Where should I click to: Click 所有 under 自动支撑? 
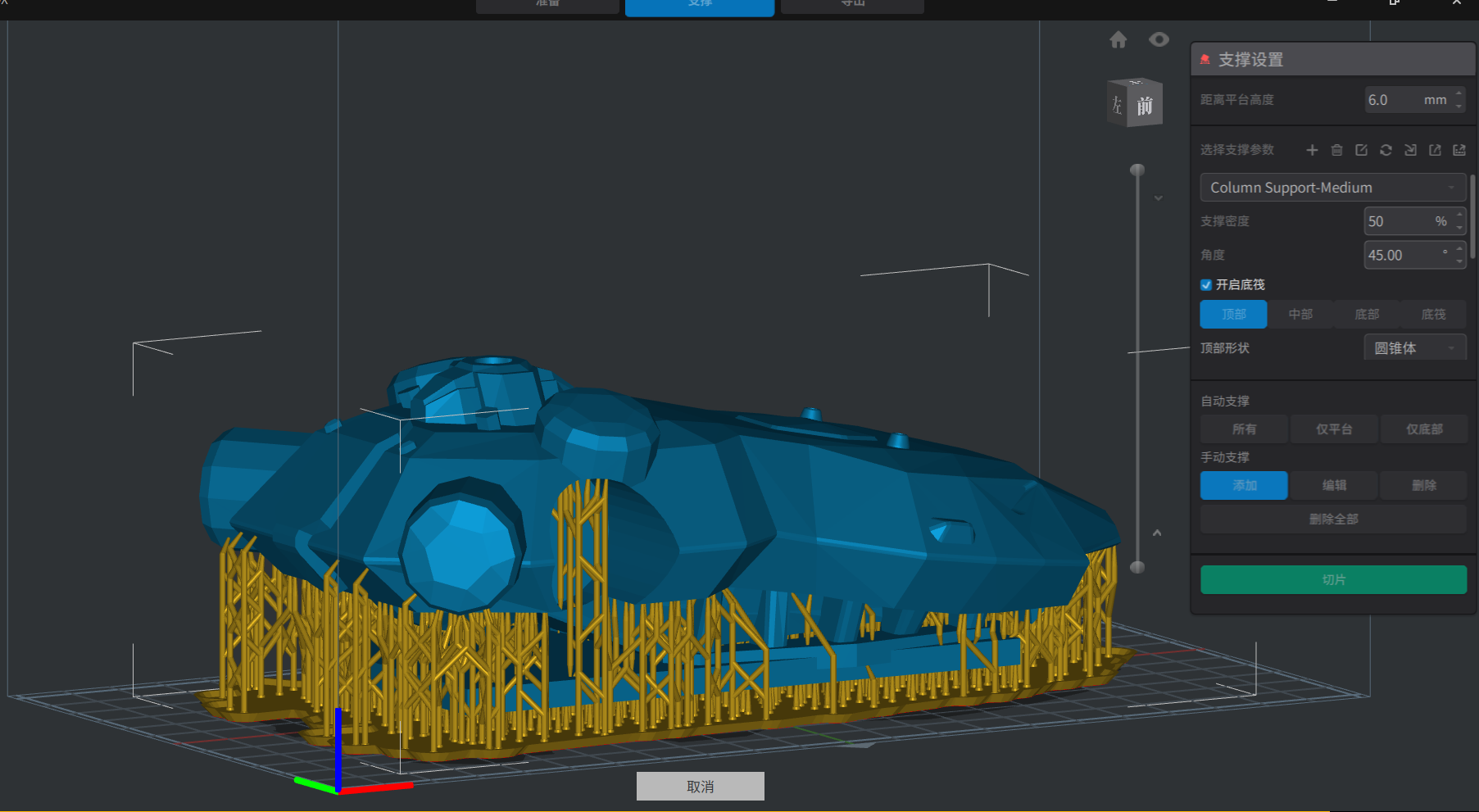click(1244, 429)
